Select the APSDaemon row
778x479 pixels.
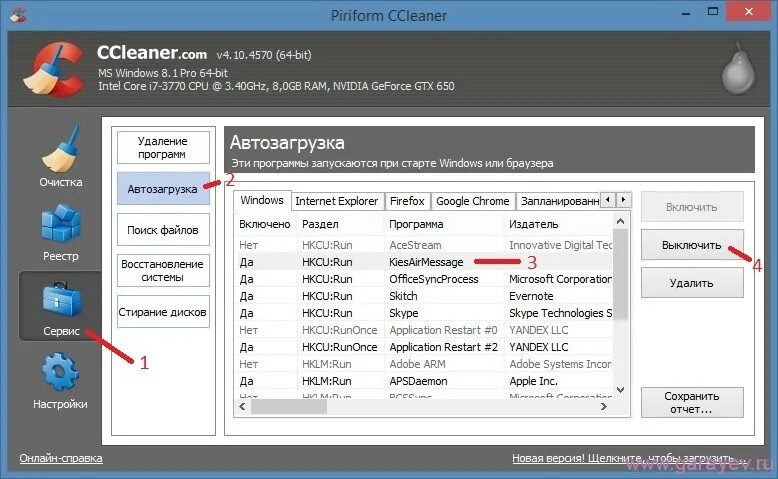(x=423, y=381)
